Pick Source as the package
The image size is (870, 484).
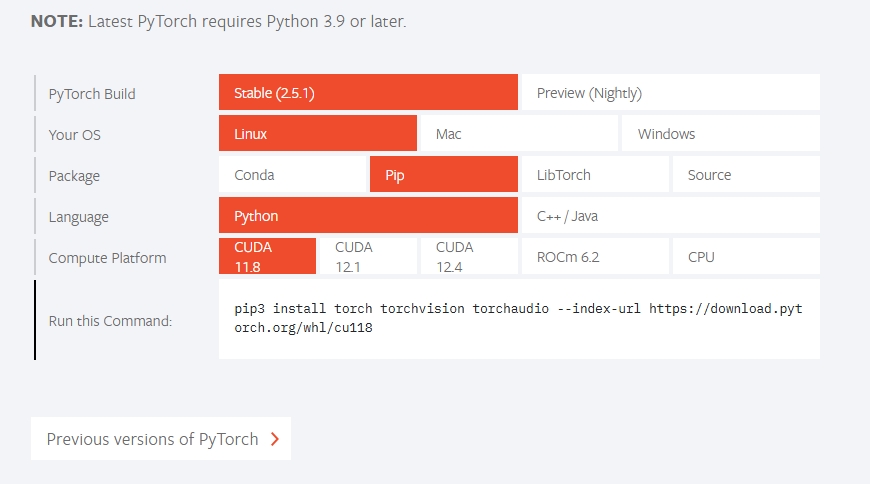(745, 175)
